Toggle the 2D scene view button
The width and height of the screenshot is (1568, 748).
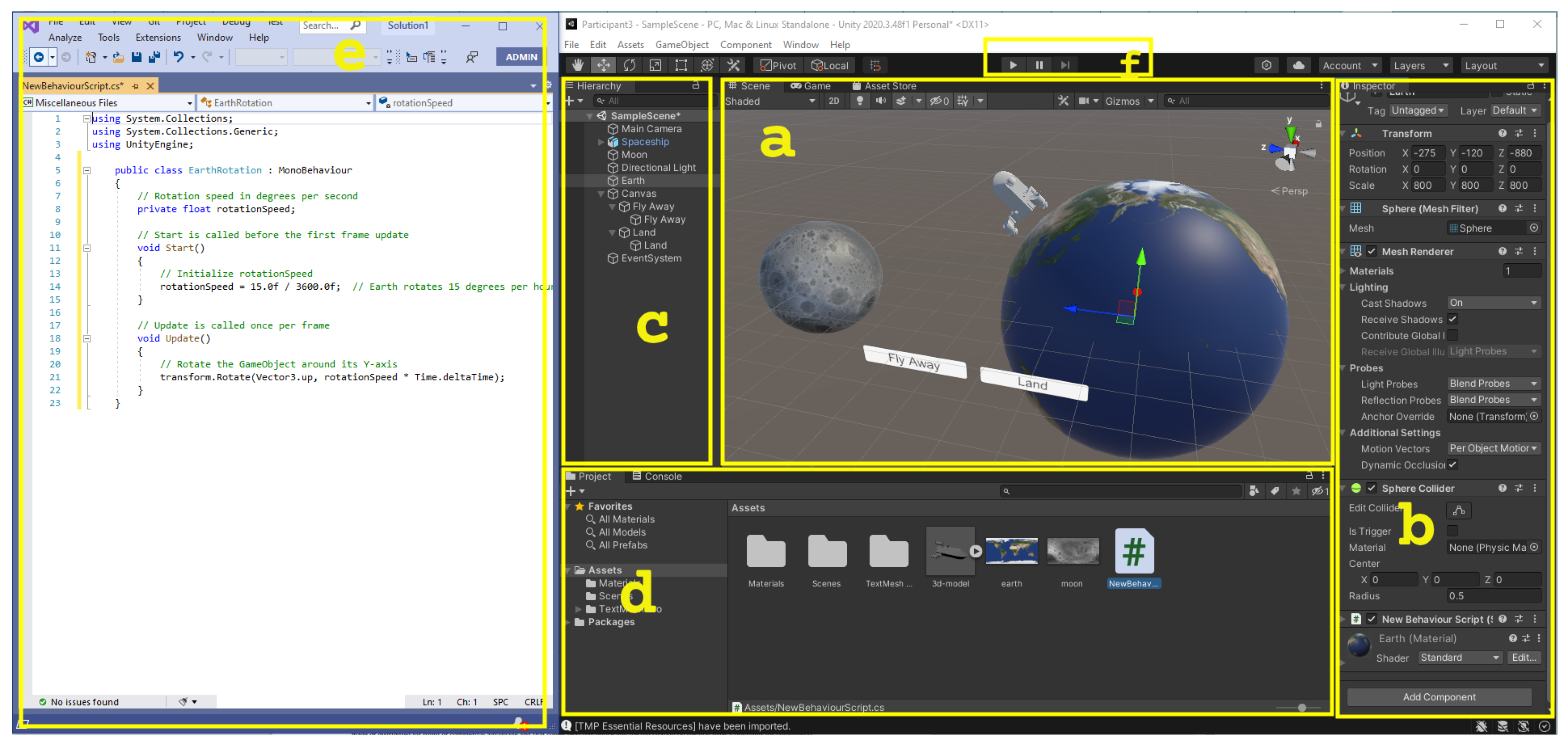[x=833, y=101]
